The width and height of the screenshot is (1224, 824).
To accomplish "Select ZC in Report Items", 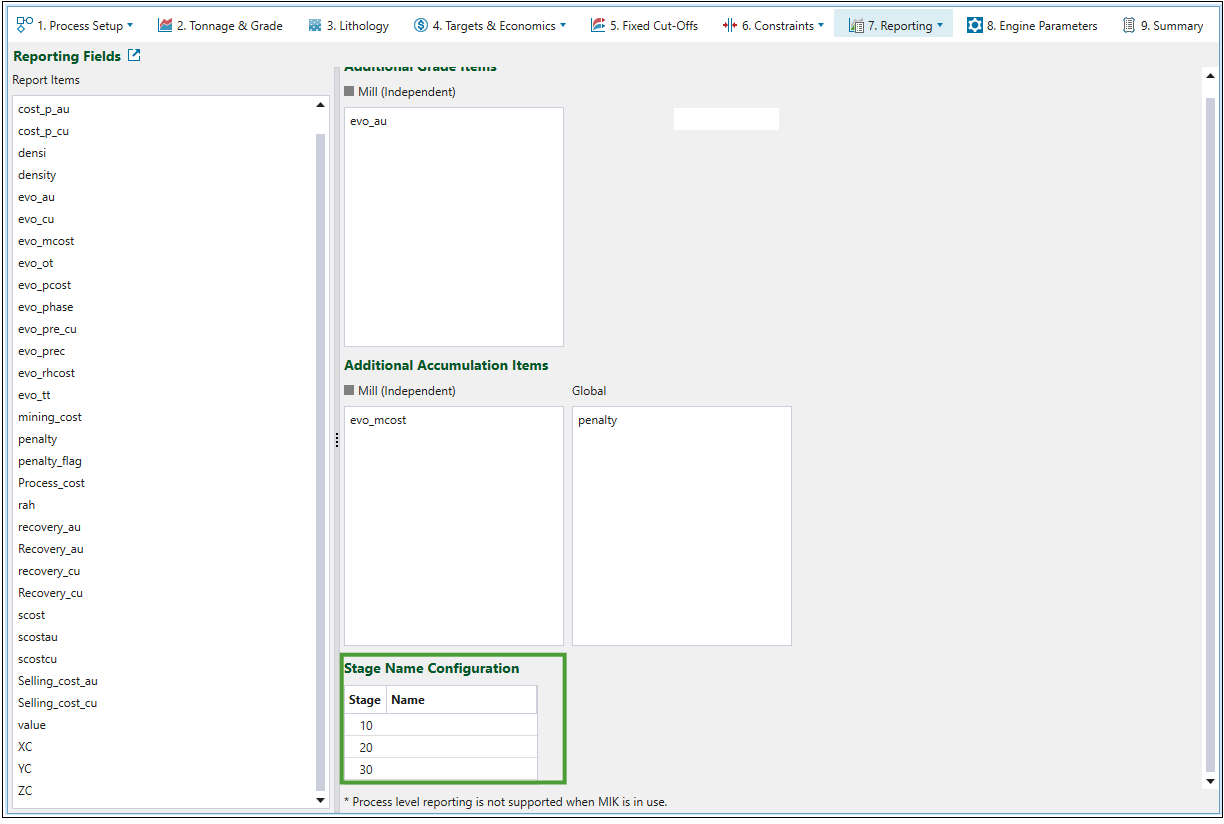I will point(25,791).
